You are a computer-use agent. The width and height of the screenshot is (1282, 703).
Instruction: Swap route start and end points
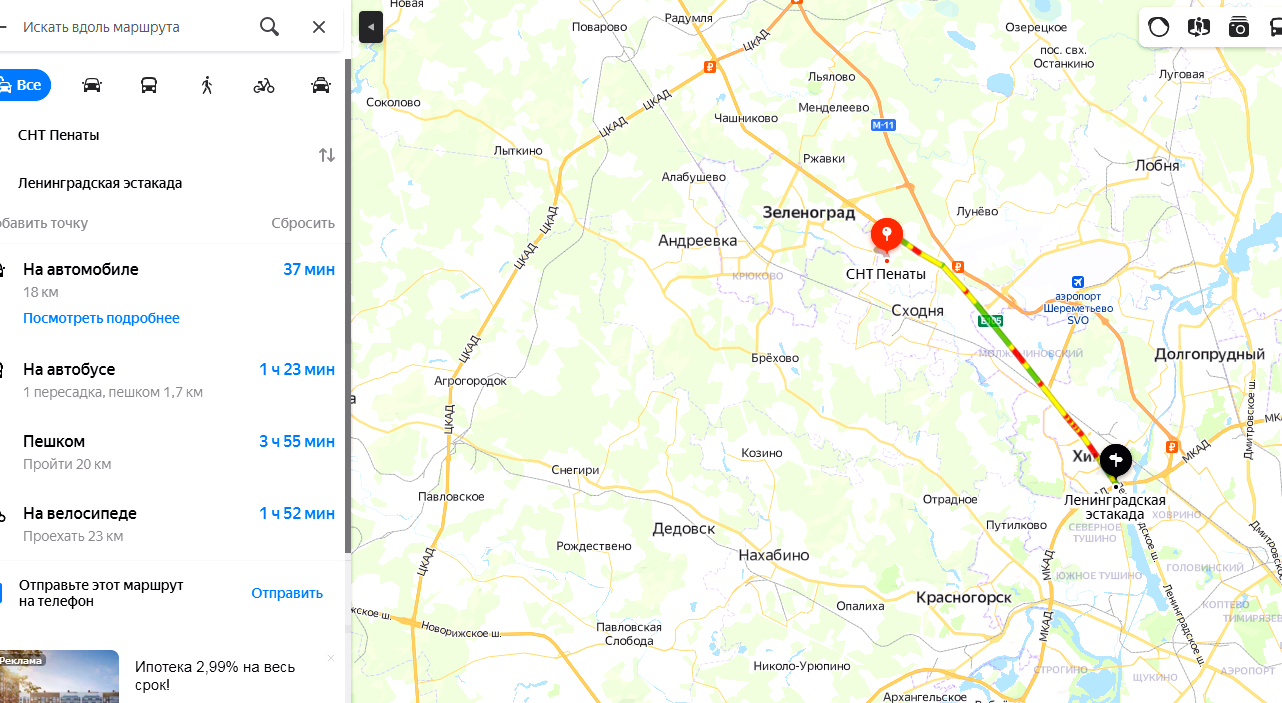click(x=327, y=155)
